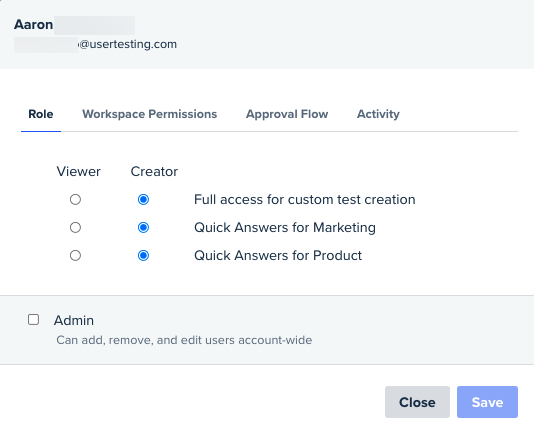Select Creator for full access custom test creation

143,199
